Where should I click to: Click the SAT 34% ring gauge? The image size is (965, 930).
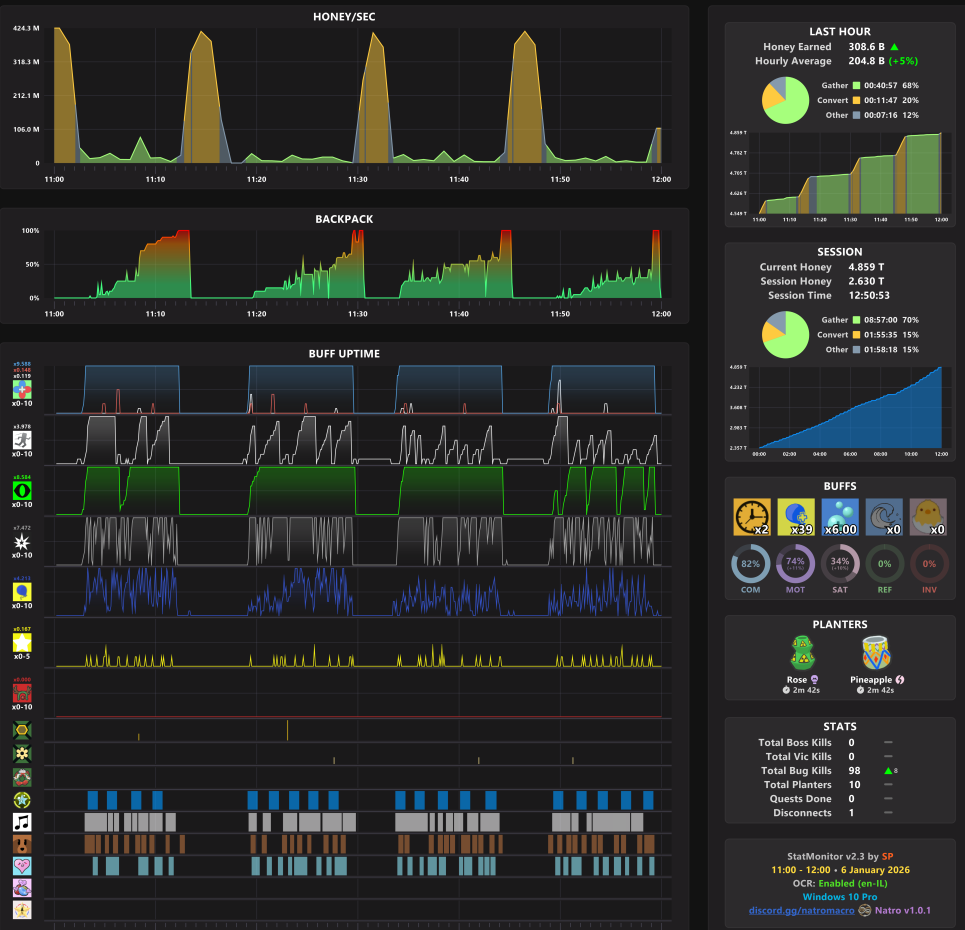(840, 564)
